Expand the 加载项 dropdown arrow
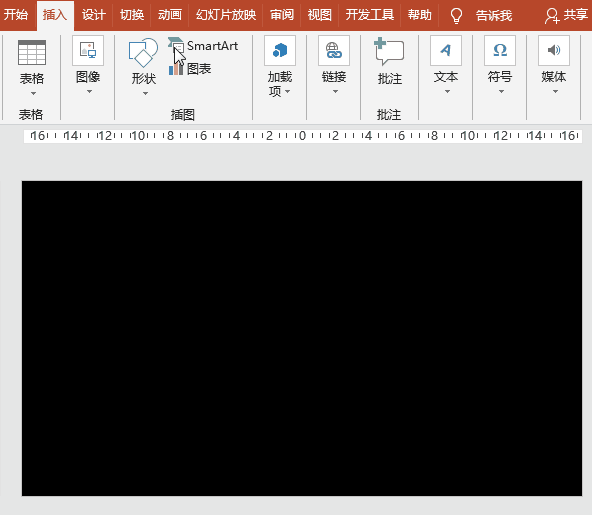592x515 pixels. [x=288, y=91]
